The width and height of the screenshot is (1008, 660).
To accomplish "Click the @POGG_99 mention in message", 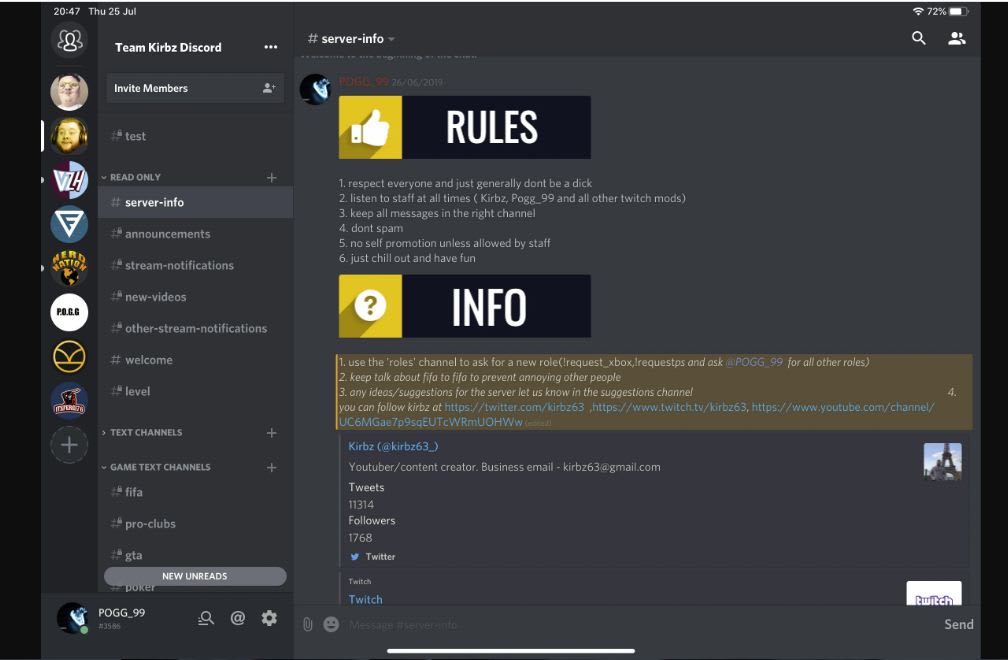I will click(x=754, y=362).
